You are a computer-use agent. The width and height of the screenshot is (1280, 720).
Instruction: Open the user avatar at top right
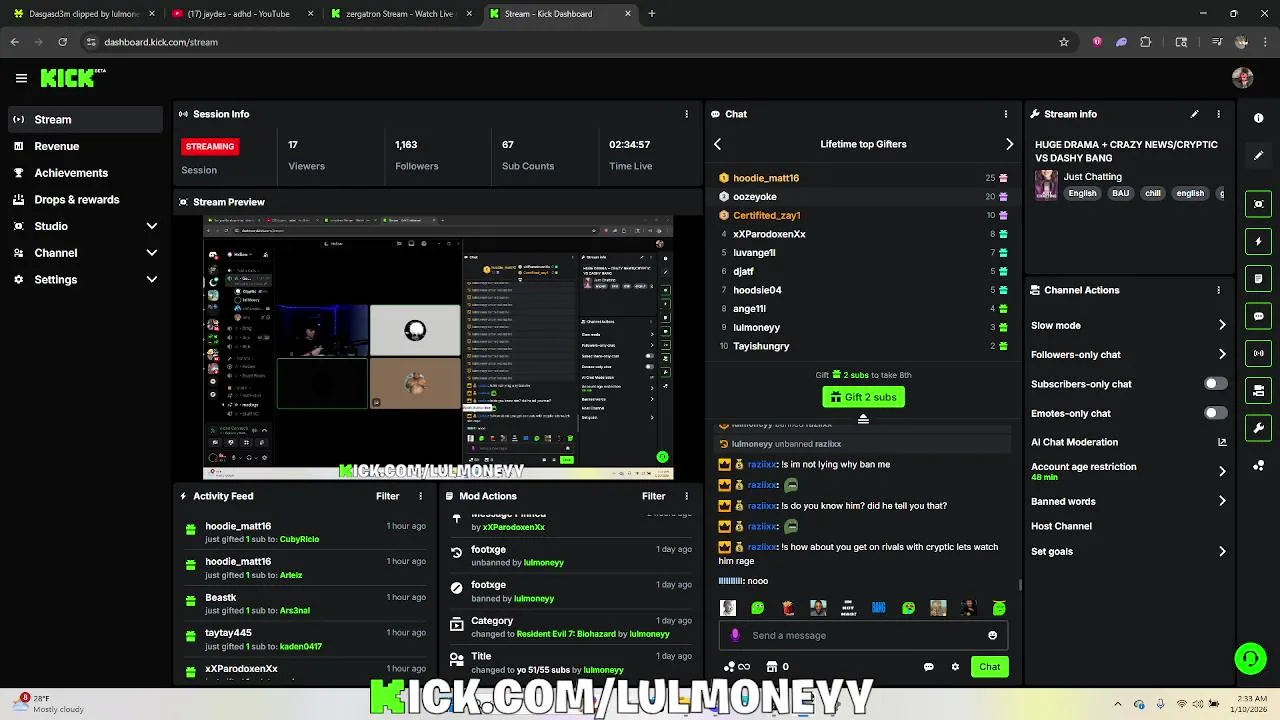tap(1243, 78)
